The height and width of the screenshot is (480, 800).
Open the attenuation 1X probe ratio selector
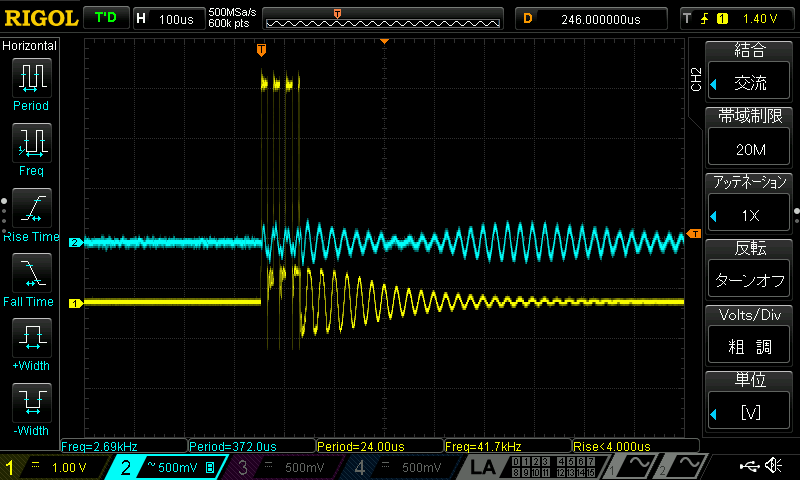tap(749, 213)
